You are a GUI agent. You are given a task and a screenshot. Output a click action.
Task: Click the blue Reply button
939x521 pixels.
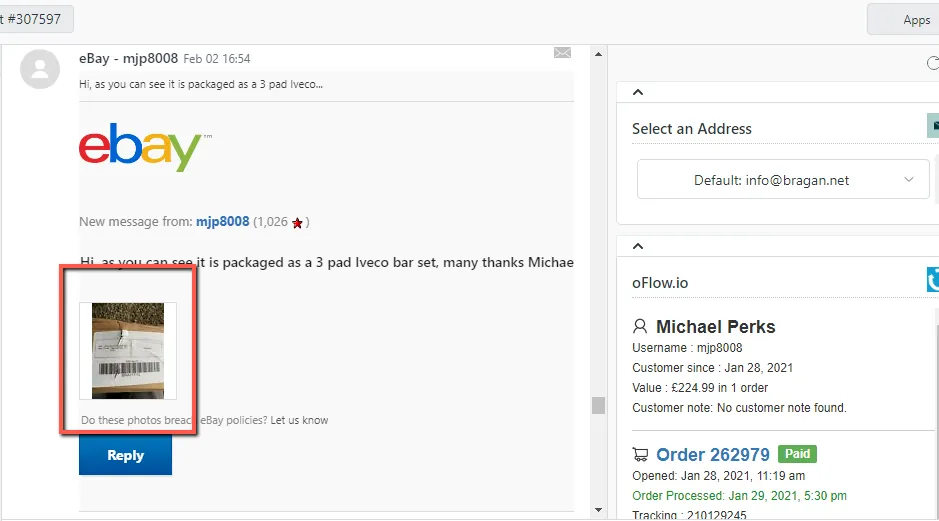(125, 455)
